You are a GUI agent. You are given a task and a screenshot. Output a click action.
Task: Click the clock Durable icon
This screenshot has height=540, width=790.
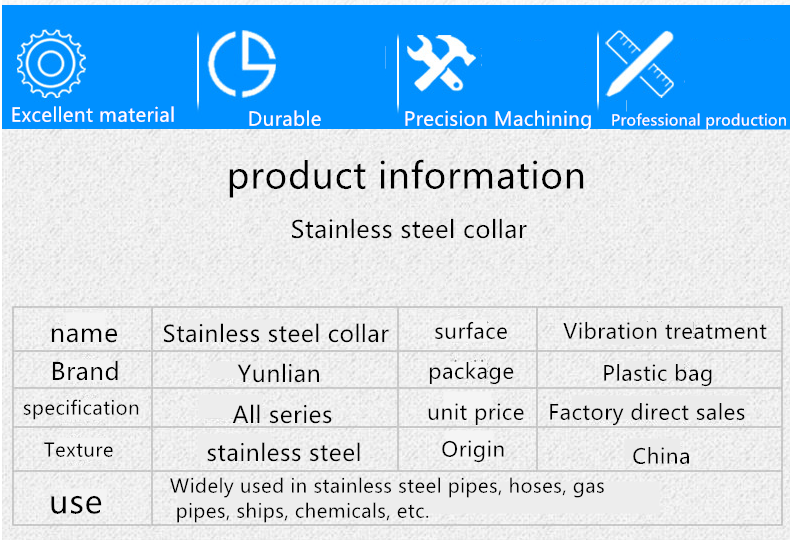click(242, 63)
